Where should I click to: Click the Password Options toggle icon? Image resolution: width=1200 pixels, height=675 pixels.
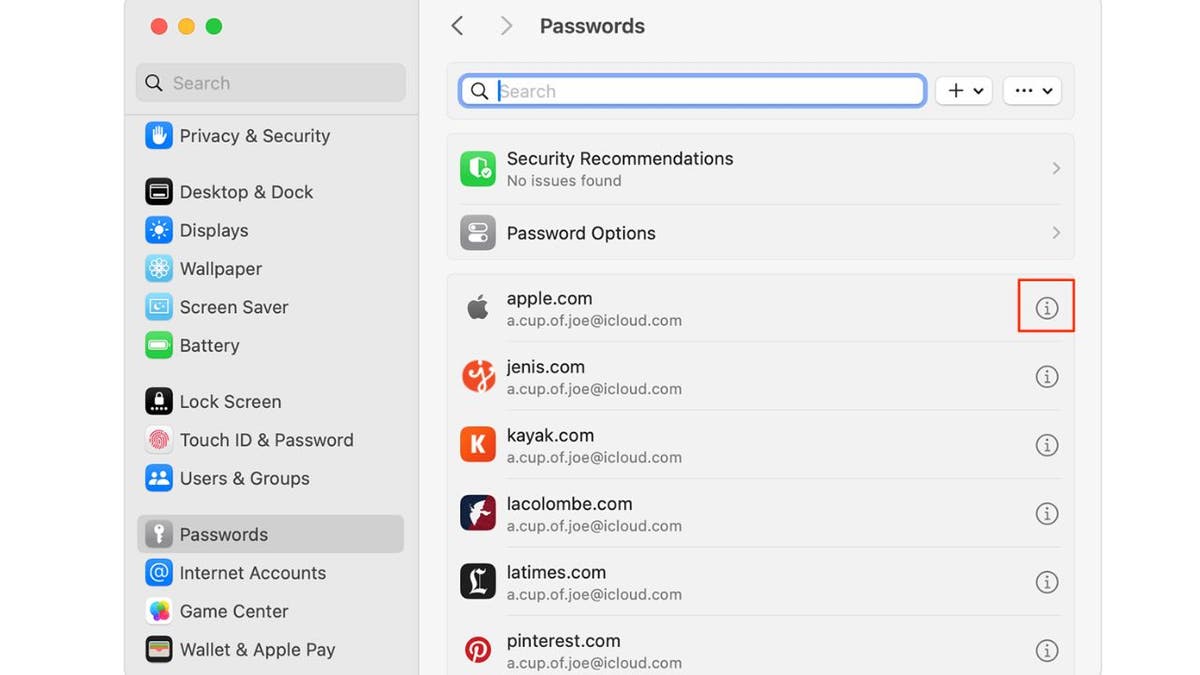[478, 233]
